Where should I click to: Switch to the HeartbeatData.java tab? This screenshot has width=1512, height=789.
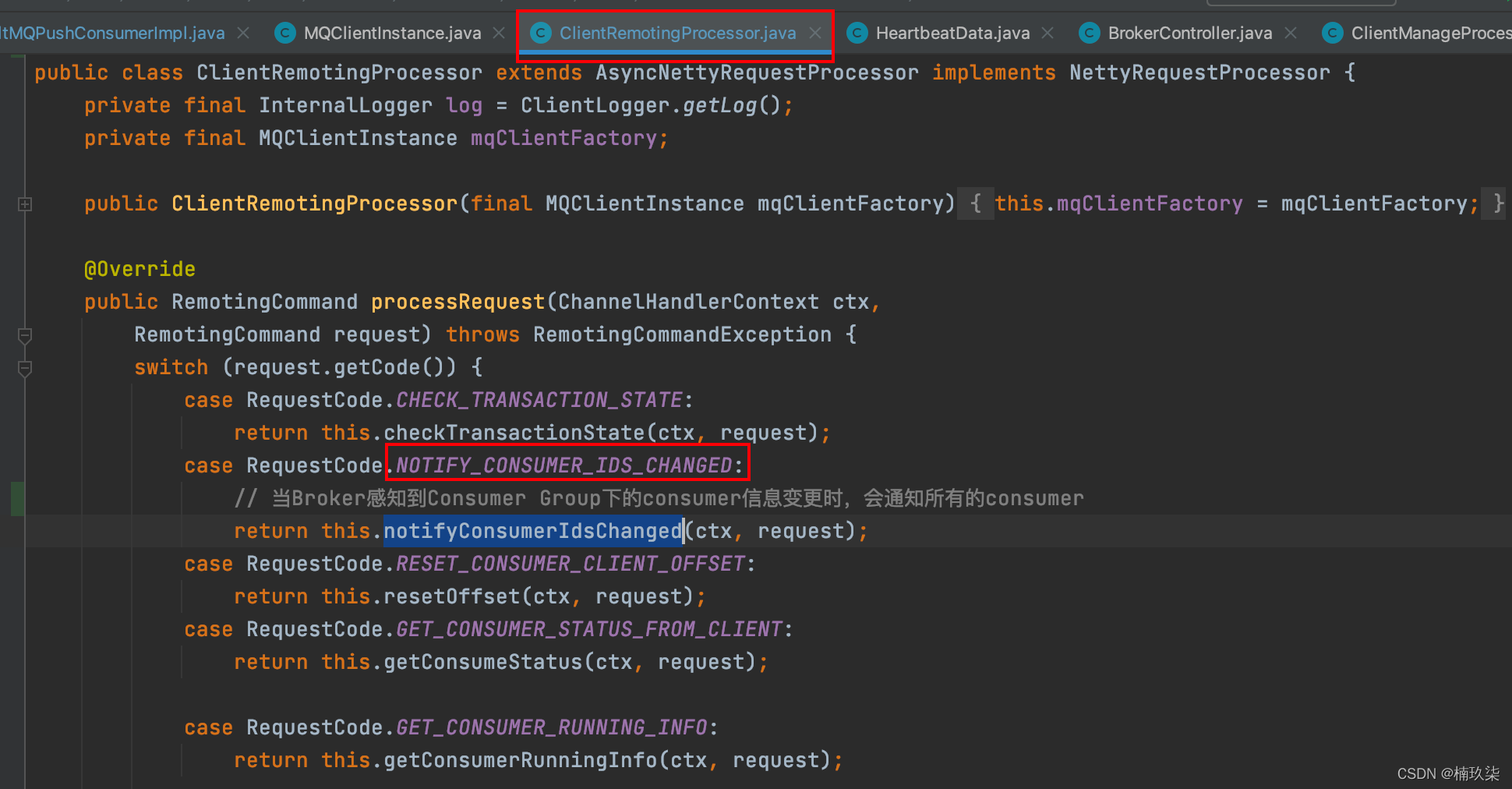pos(952,33)
